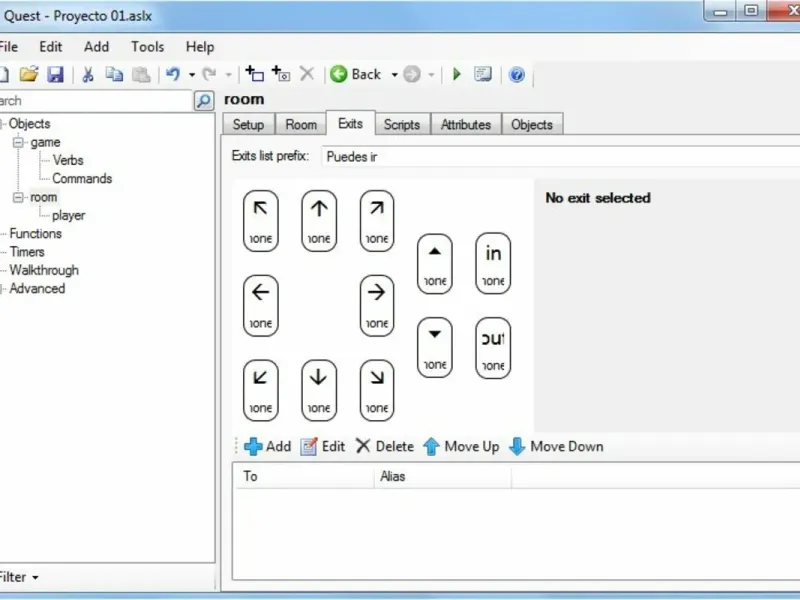Open code view from the toolbar
Screen dimensions: 800x600
tap(483, 74)
